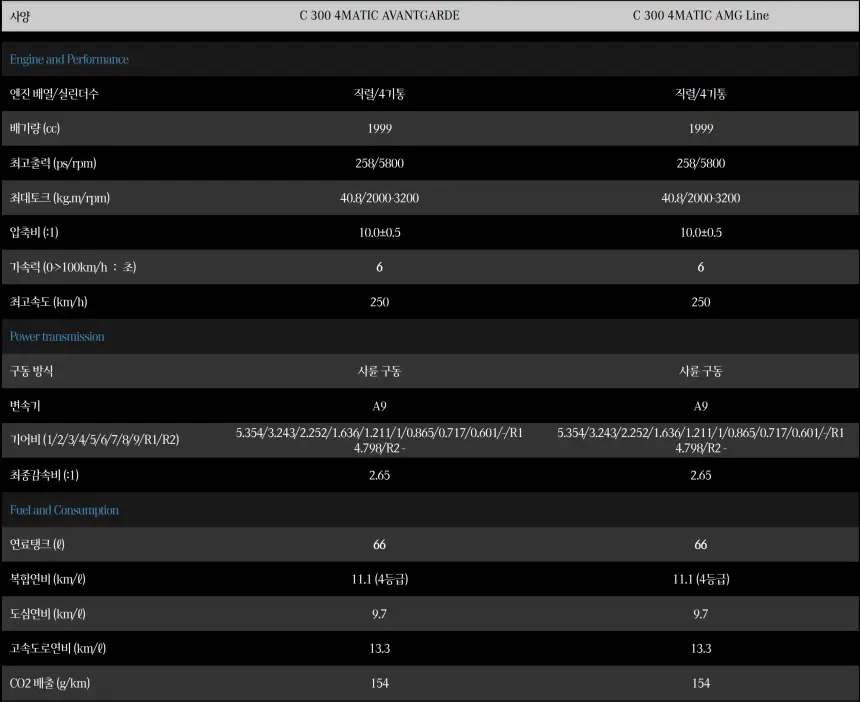Select the 복합연비 (km/ℓ) row label
The width and height of the screenshot is (860, 702).
coord(48,579)
